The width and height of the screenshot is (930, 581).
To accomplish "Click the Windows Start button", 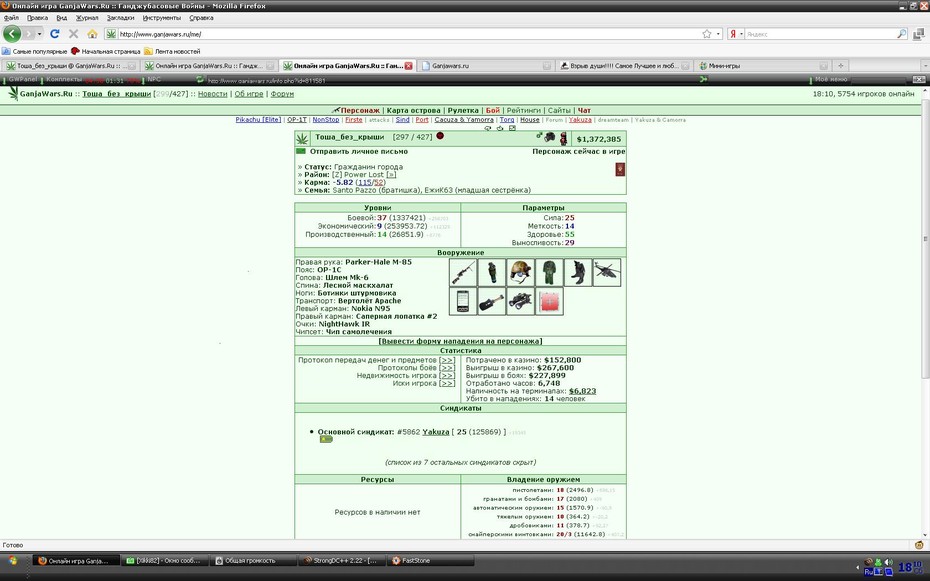I will click(x=12, y=561).
